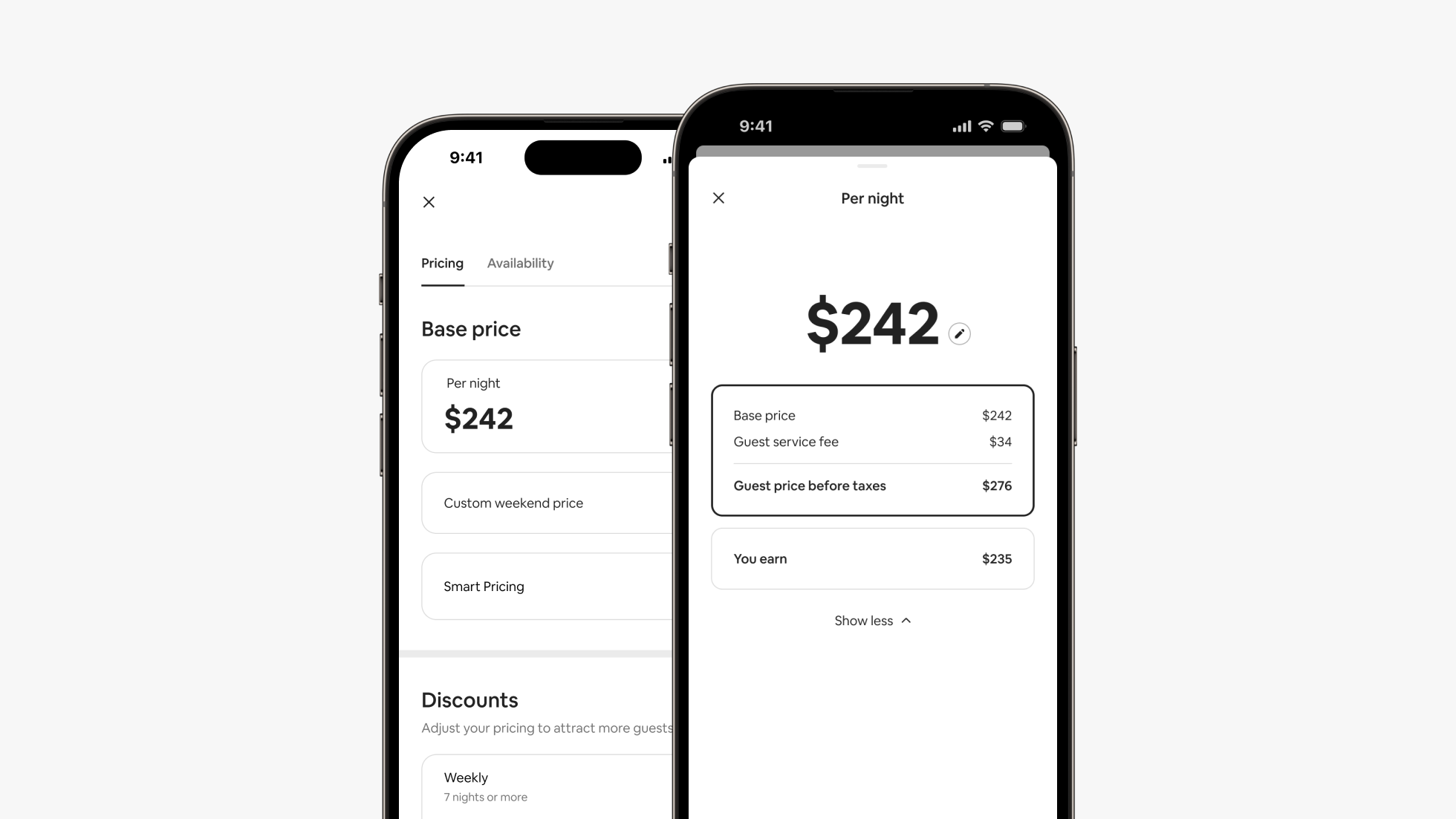1456x819 pixels.
Task: Click the edit pencil icon next to $242
Action: 959,333
